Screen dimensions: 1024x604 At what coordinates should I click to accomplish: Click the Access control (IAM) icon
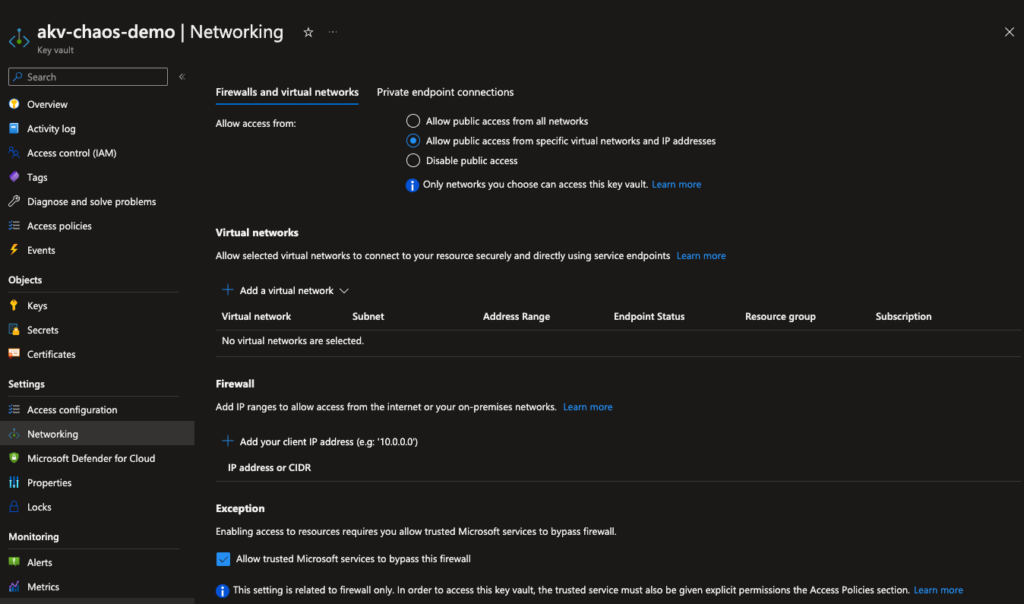[x=14, y=153]
